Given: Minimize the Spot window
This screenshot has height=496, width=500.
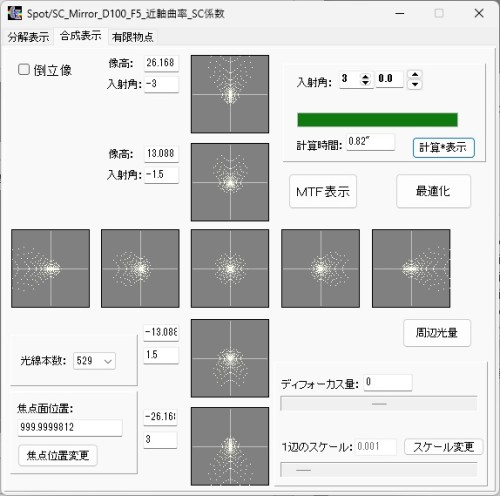Looking at the screenshot, I should (x=400, y=14).
